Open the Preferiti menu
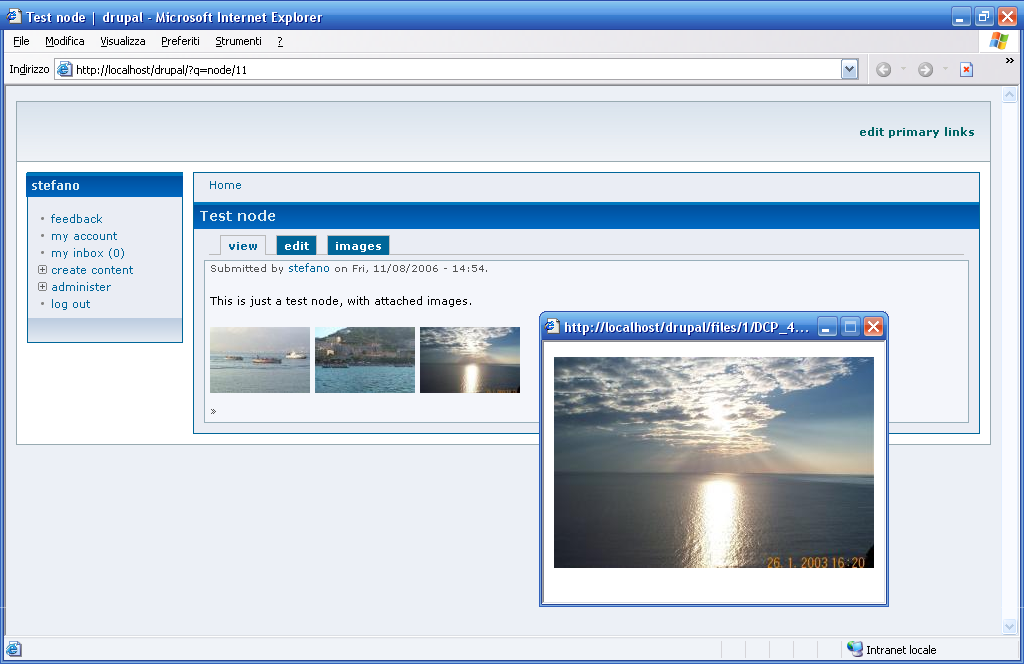 [180, 41]
